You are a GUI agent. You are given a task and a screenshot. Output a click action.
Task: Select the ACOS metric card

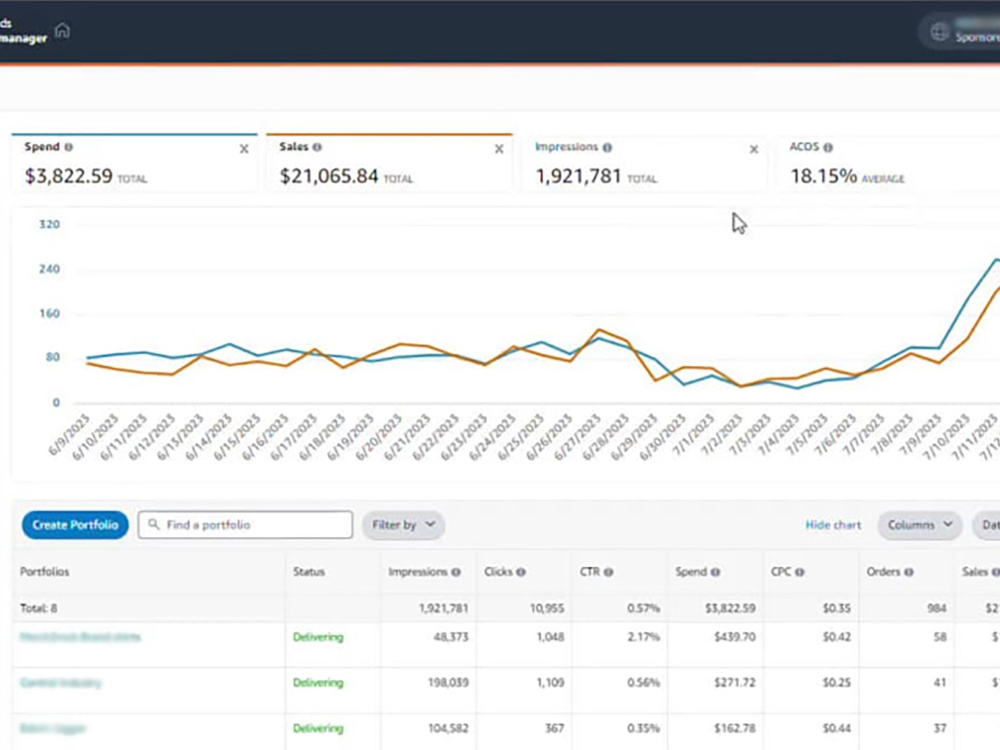pos(888,163)
